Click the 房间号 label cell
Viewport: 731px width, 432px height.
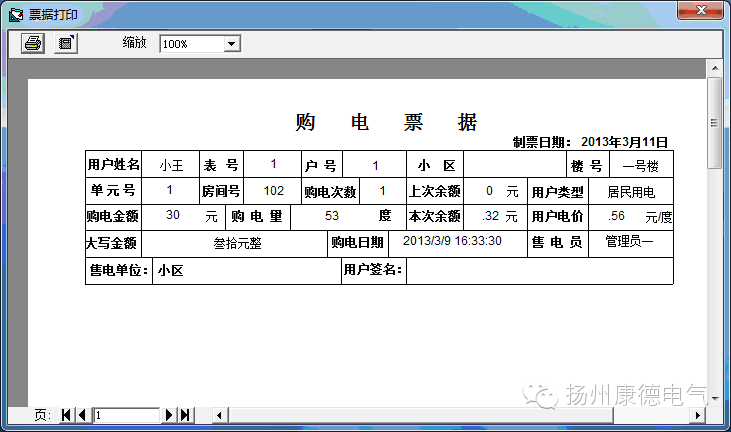(221, 191)
